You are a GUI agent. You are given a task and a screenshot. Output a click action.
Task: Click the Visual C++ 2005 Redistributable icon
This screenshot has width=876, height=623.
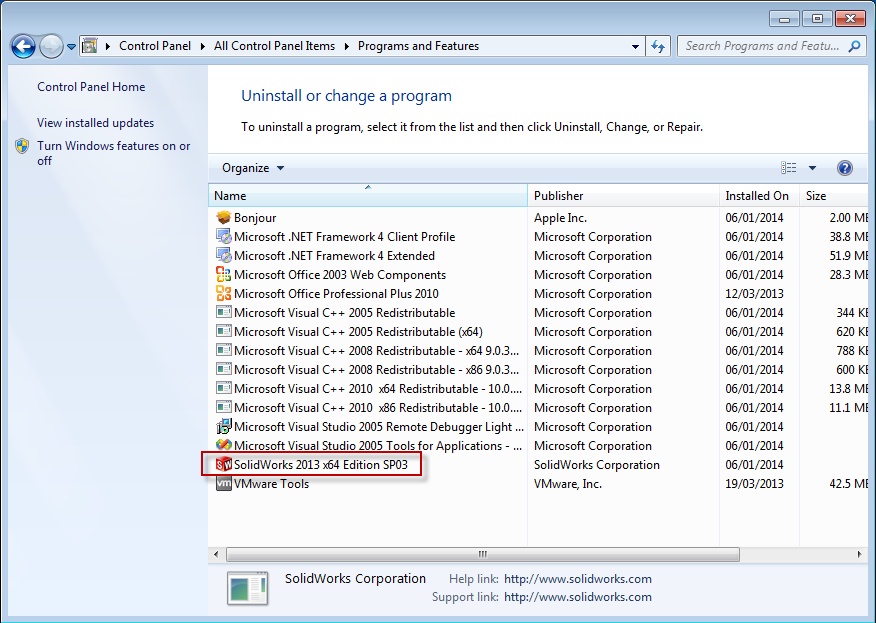[x=223, y=312]
